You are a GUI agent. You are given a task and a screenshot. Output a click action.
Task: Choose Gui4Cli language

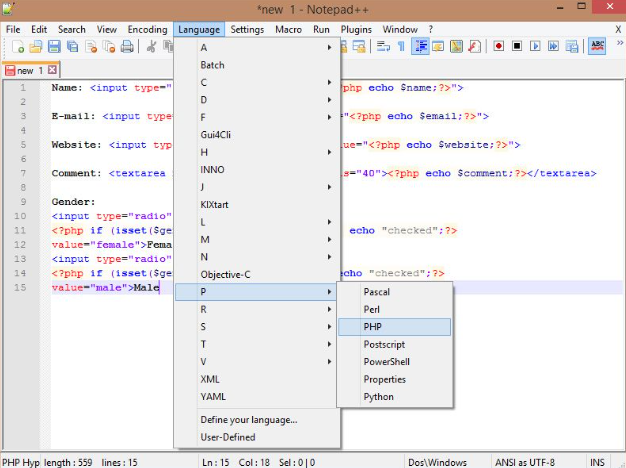pos(256,135)
